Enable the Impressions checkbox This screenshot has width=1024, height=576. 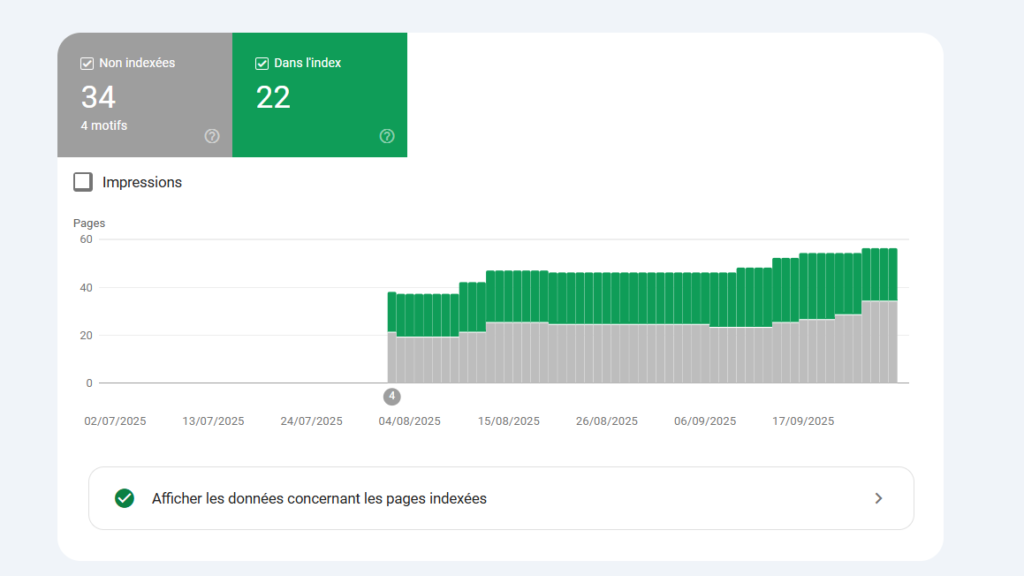[x=83, y=182]
